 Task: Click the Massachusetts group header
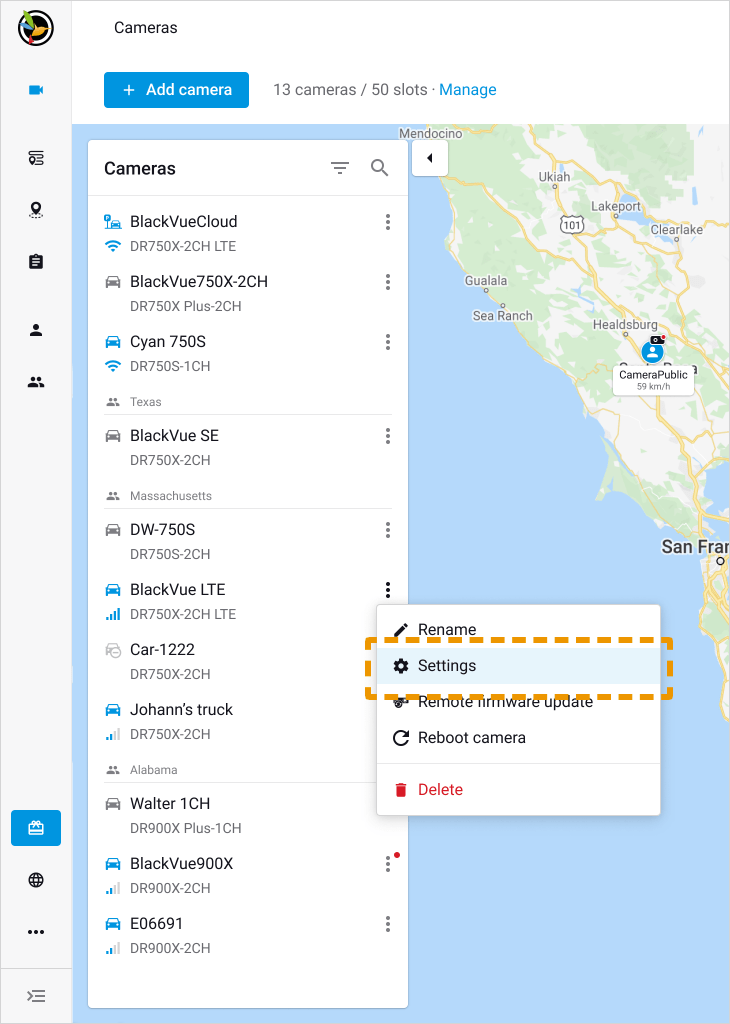pos(247,496)
